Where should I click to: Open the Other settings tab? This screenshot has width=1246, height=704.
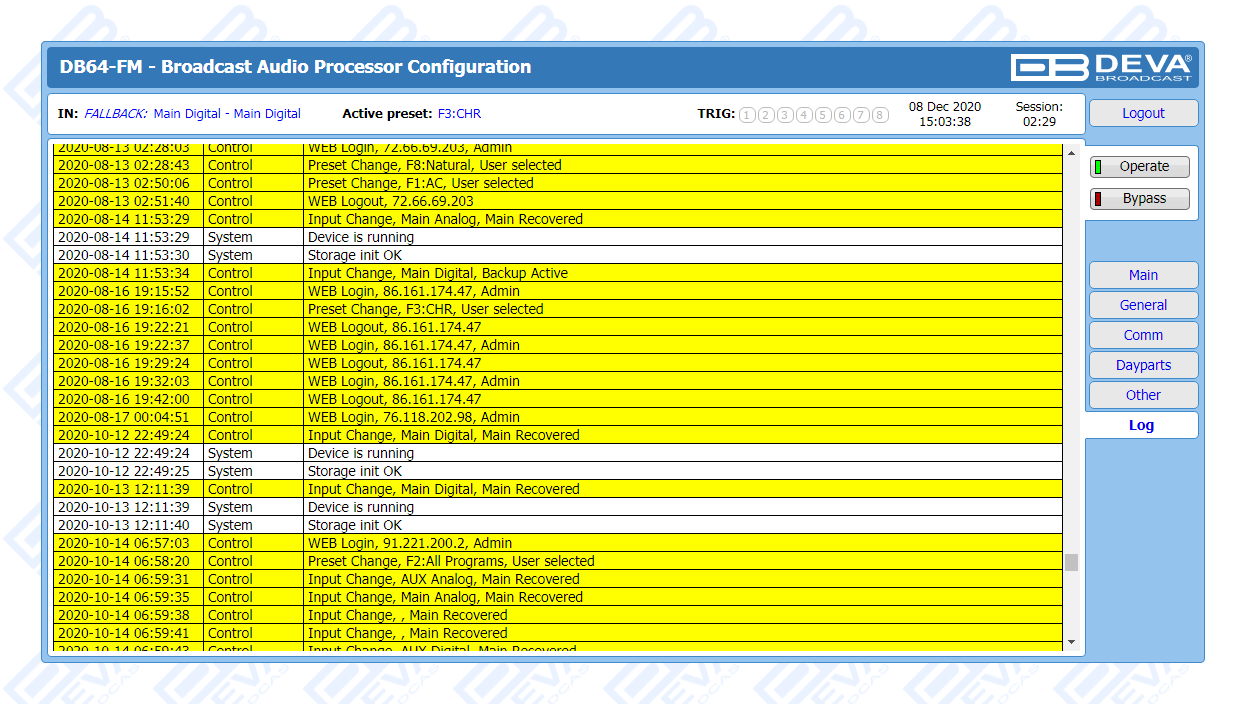[1142, 395]
